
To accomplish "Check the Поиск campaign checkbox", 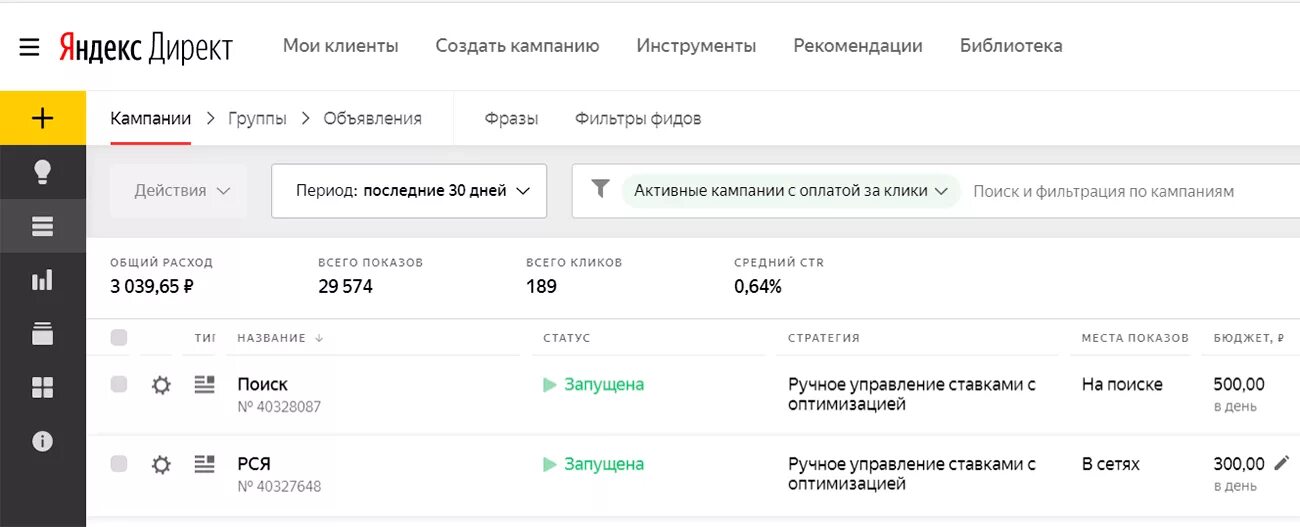I will 119,384.
